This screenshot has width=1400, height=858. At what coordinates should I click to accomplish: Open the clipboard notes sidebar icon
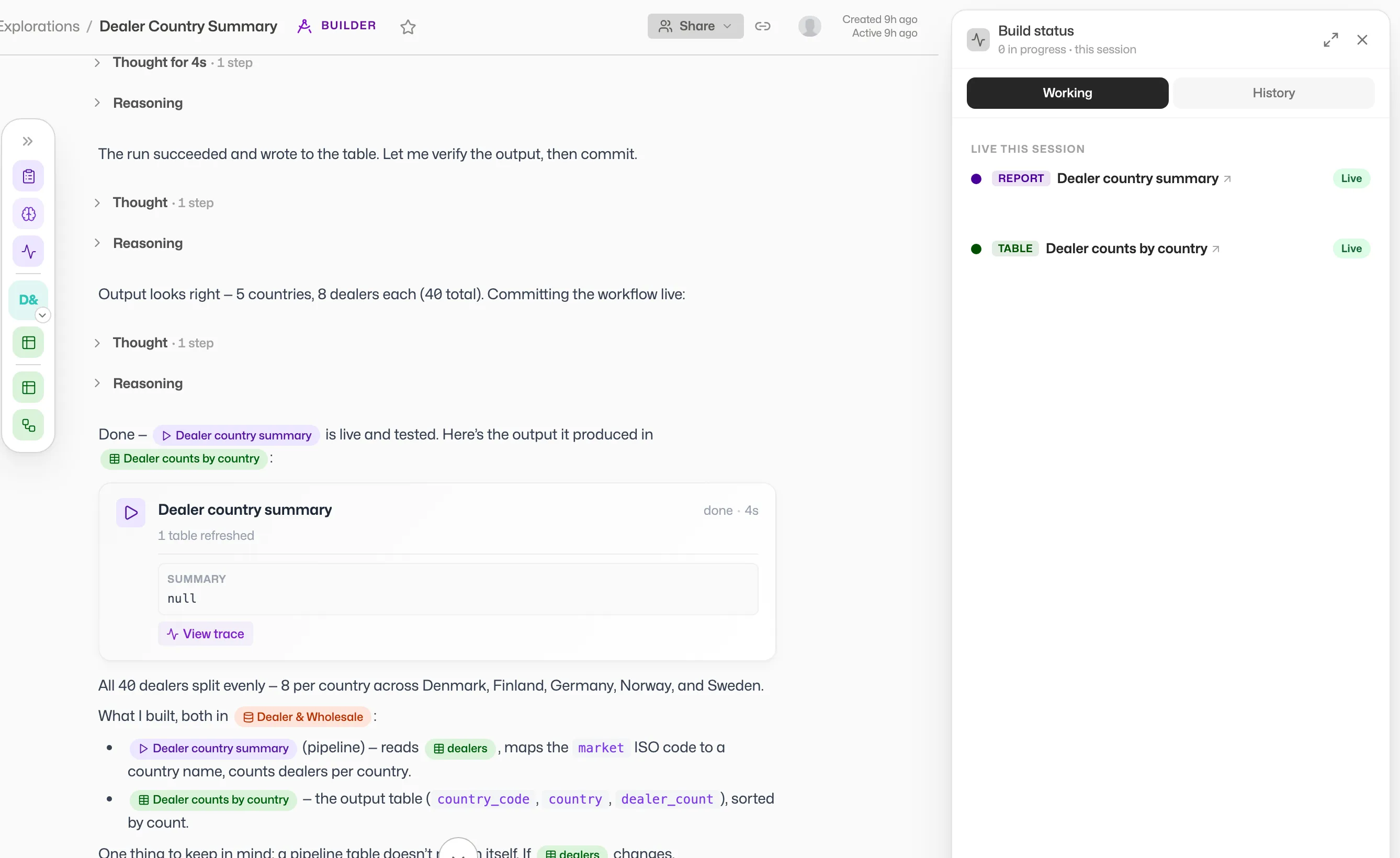[x=28, y=176]
